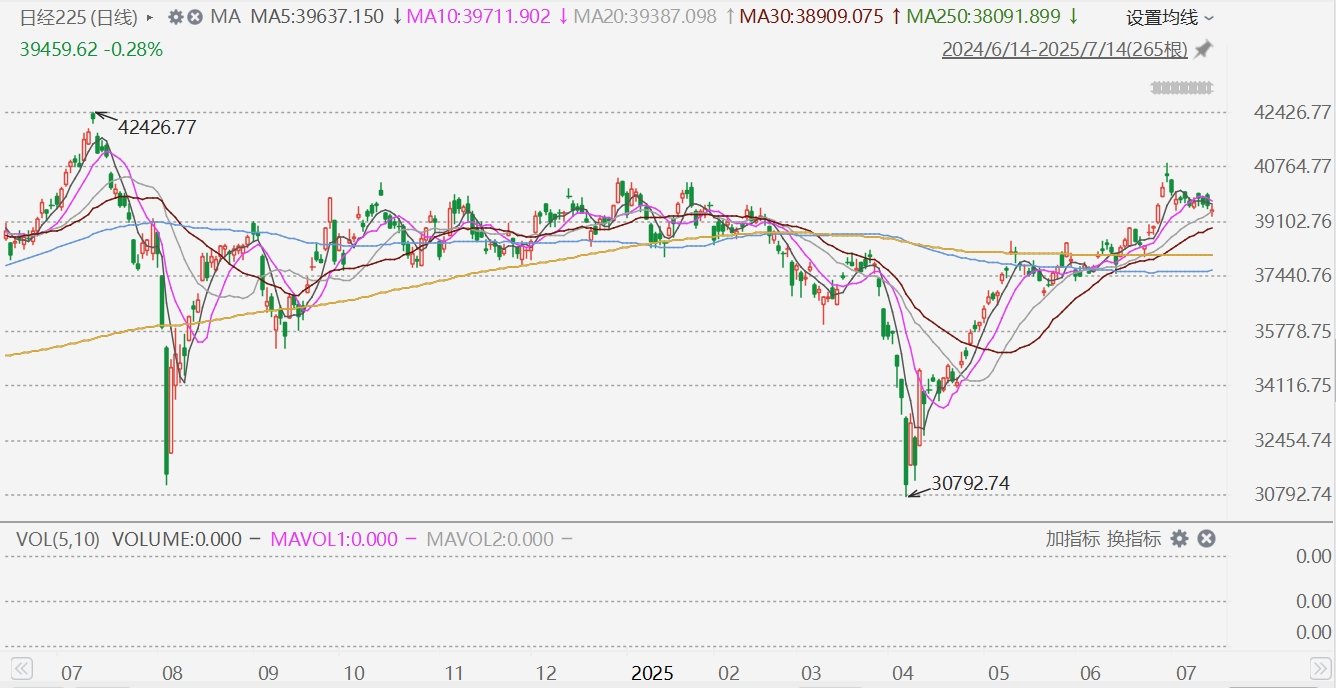Click the 02 month marker on time axis

point(729,674)
